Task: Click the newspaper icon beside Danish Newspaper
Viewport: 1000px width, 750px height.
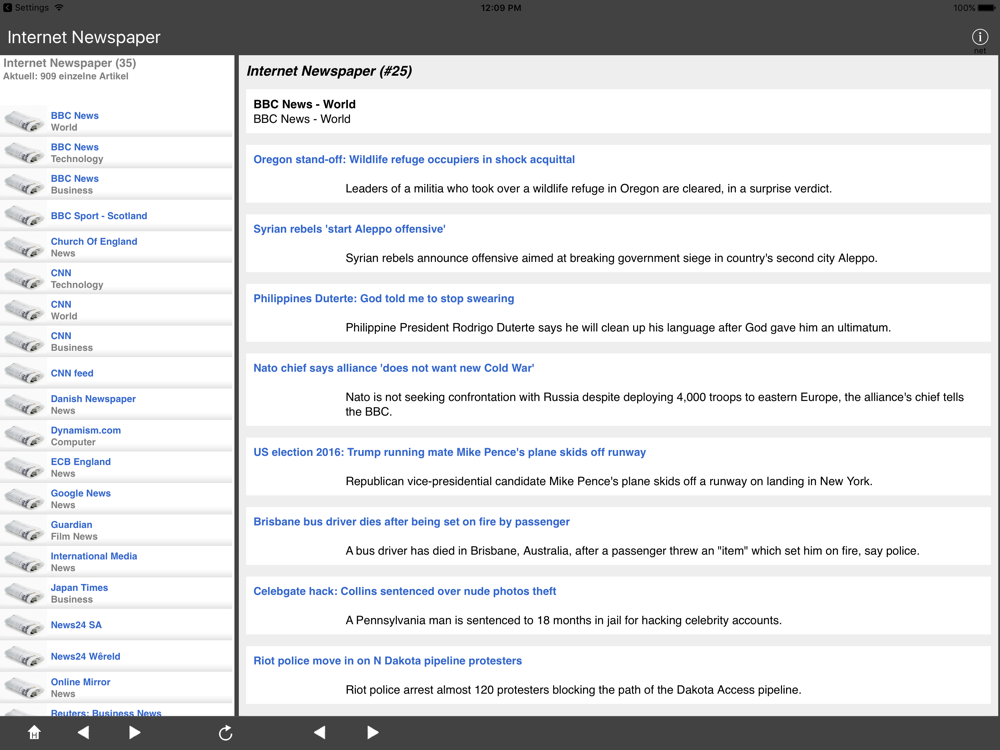Action: (24, 404)
